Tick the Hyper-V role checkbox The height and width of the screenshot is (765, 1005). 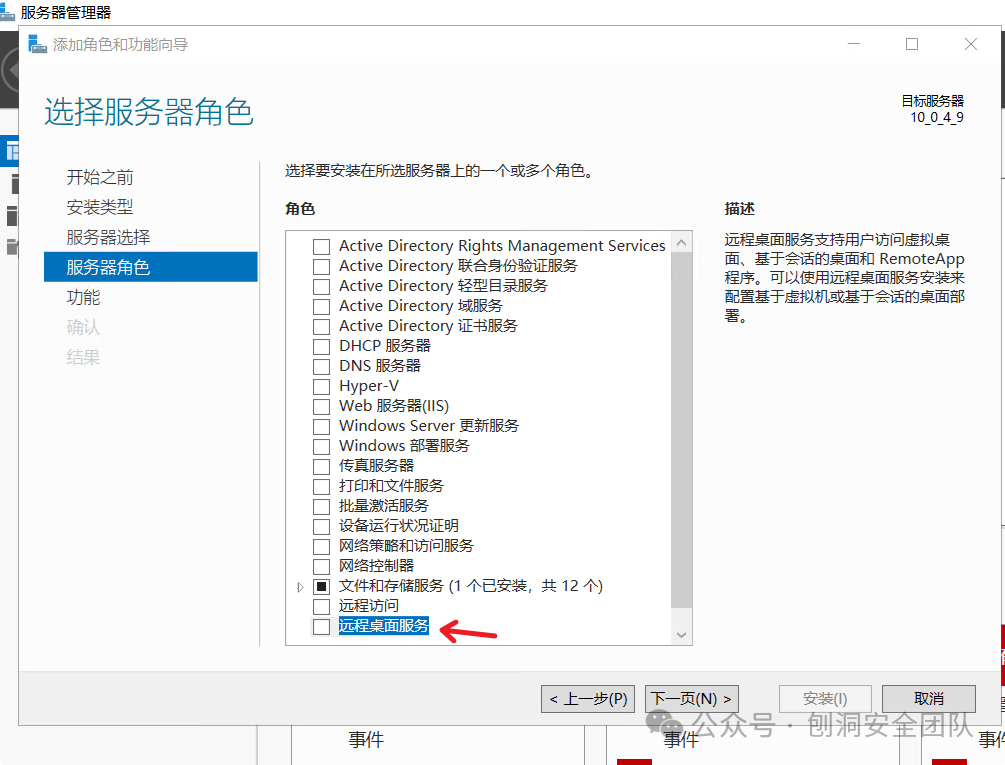click(x=321, y=386)
